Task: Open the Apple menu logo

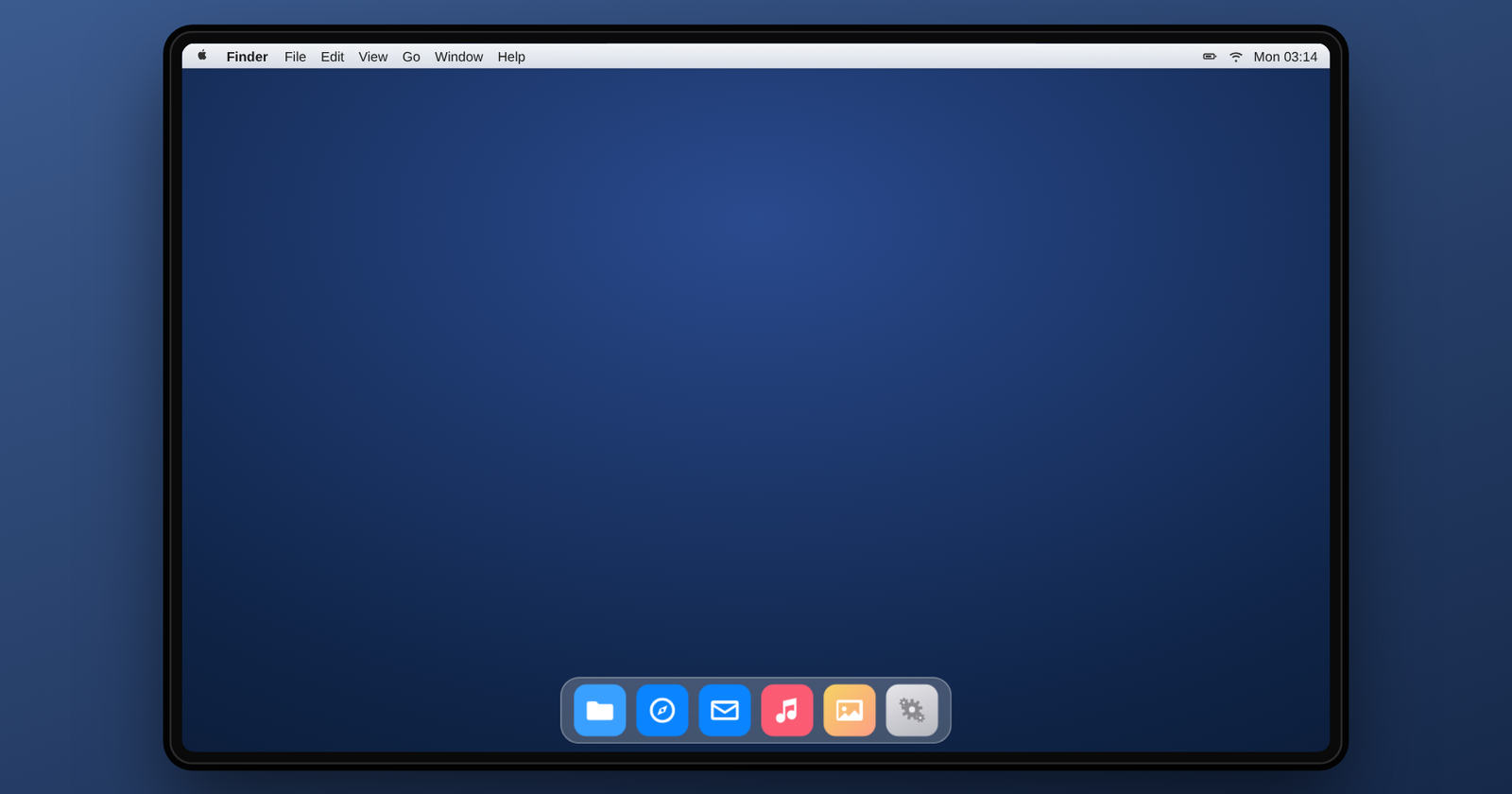Action: pyautogui.click(x=202, y=56)
